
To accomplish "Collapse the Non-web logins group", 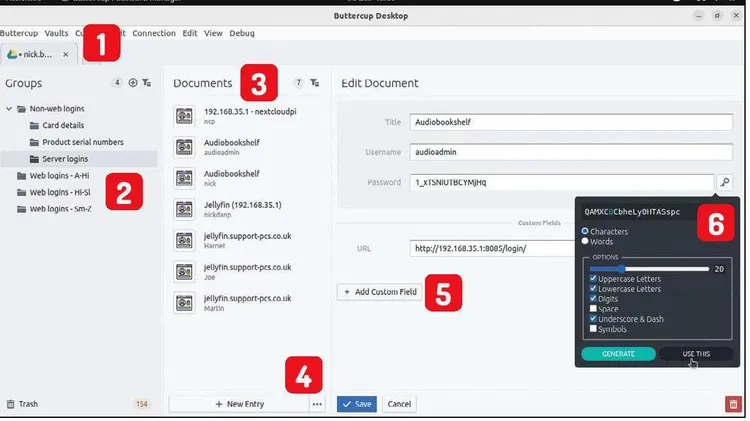I will (x=9, y=109).
